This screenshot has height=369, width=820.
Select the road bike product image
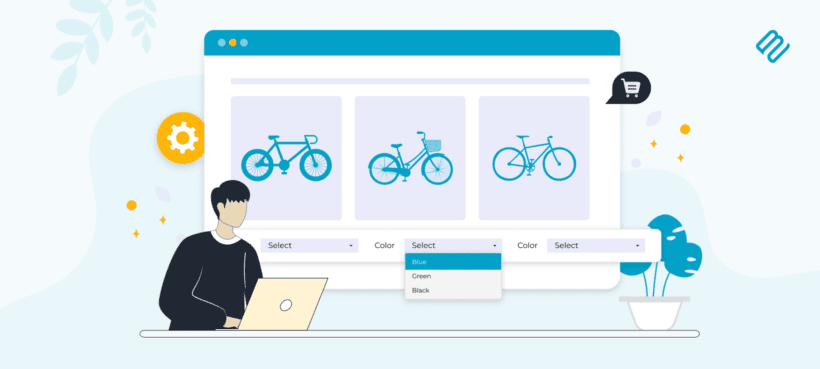(x=286, y=158)
